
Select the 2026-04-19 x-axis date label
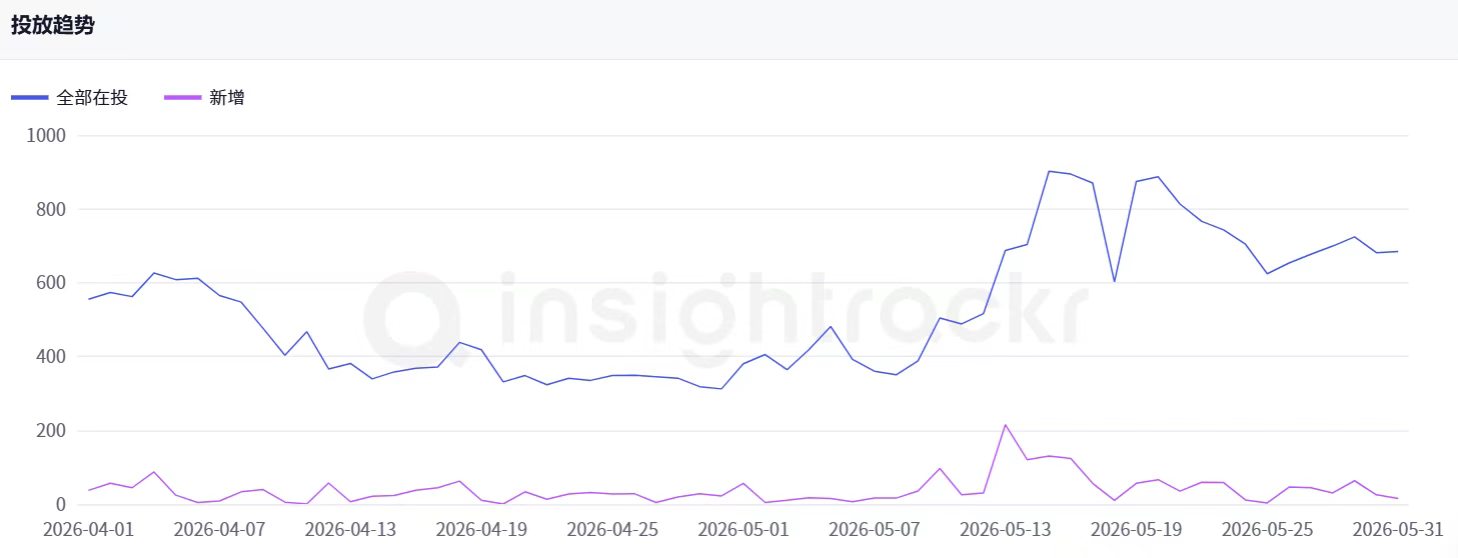pos(481,529)
